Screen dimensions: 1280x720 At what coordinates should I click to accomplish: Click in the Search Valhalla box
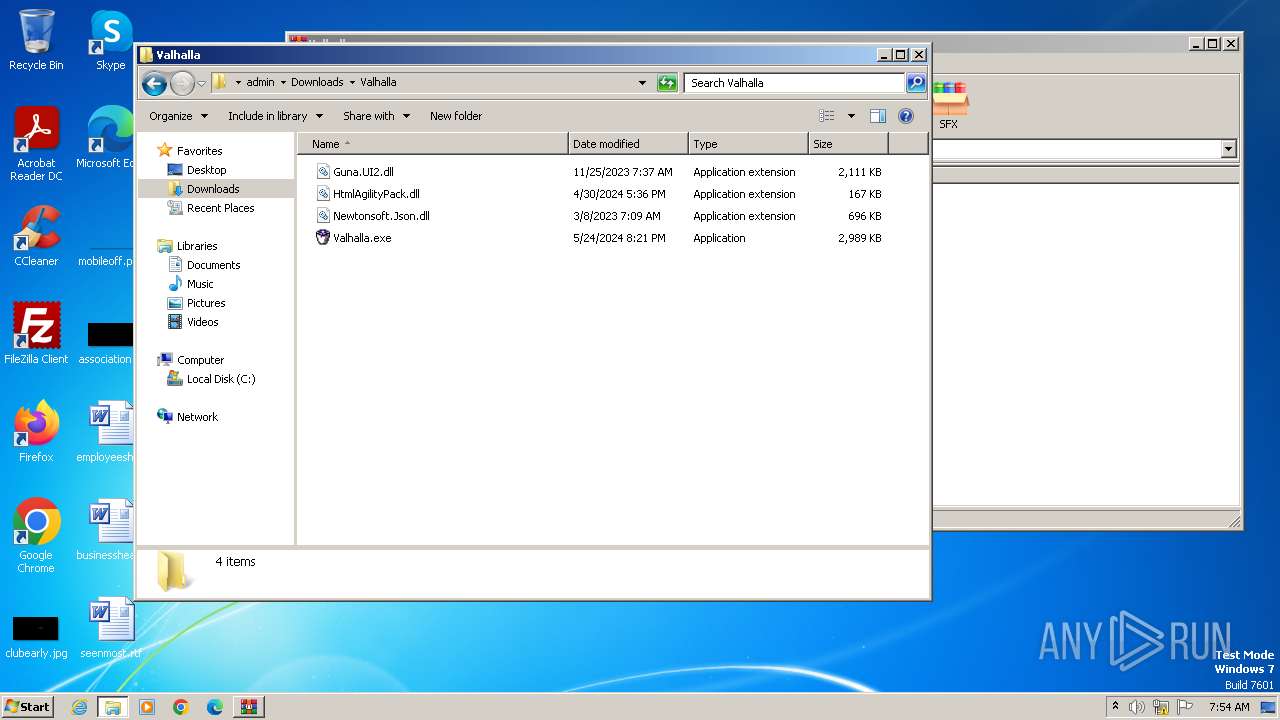(795, 83)
